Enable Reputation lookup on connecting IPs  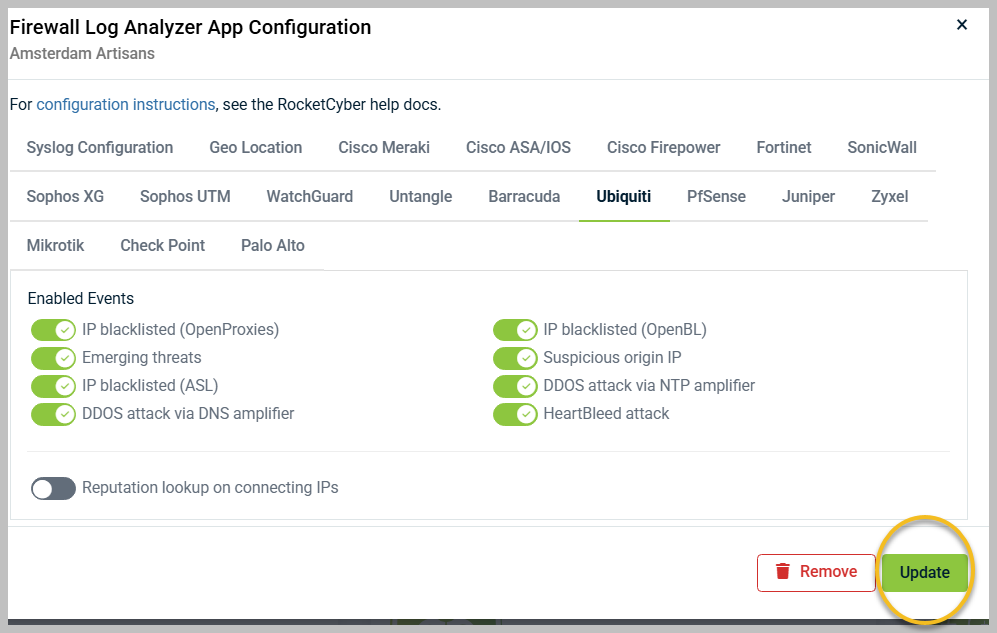53,488
